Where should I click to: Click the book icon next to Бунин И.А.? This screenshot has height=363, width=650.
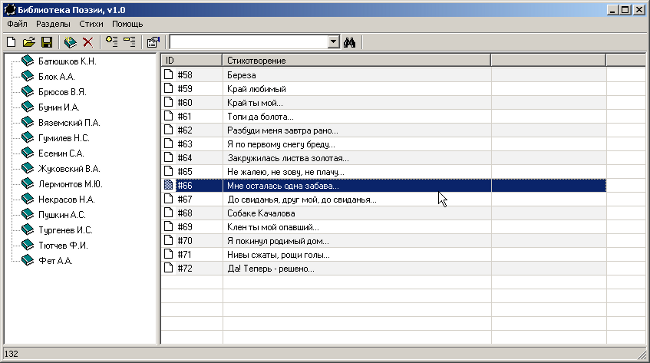(x=27, y=107)
